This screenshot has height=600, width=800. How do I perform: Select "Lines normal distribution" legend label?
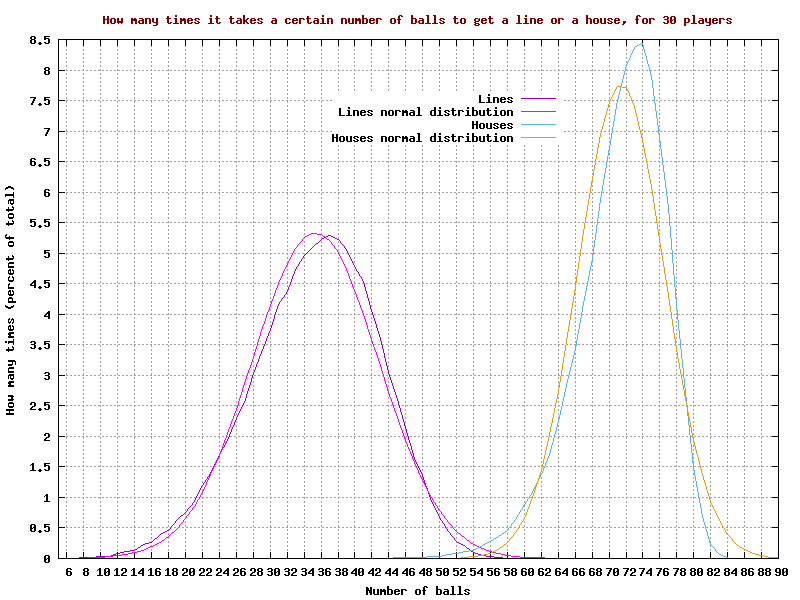[425, 112]
